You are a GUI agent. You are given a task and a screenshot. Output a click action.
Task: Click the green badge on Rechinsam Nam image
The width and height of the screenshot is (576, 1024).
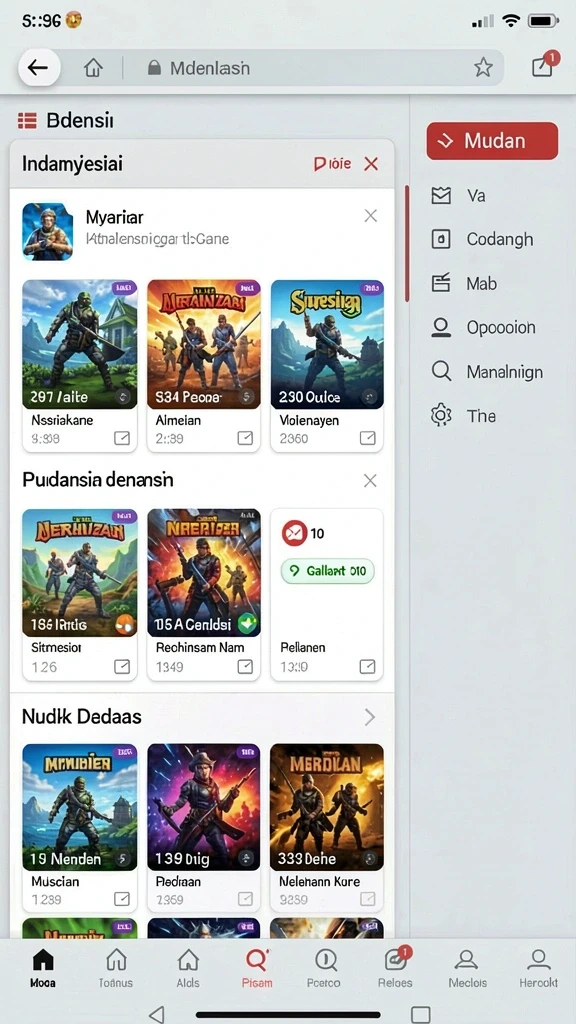pos(248,624)
